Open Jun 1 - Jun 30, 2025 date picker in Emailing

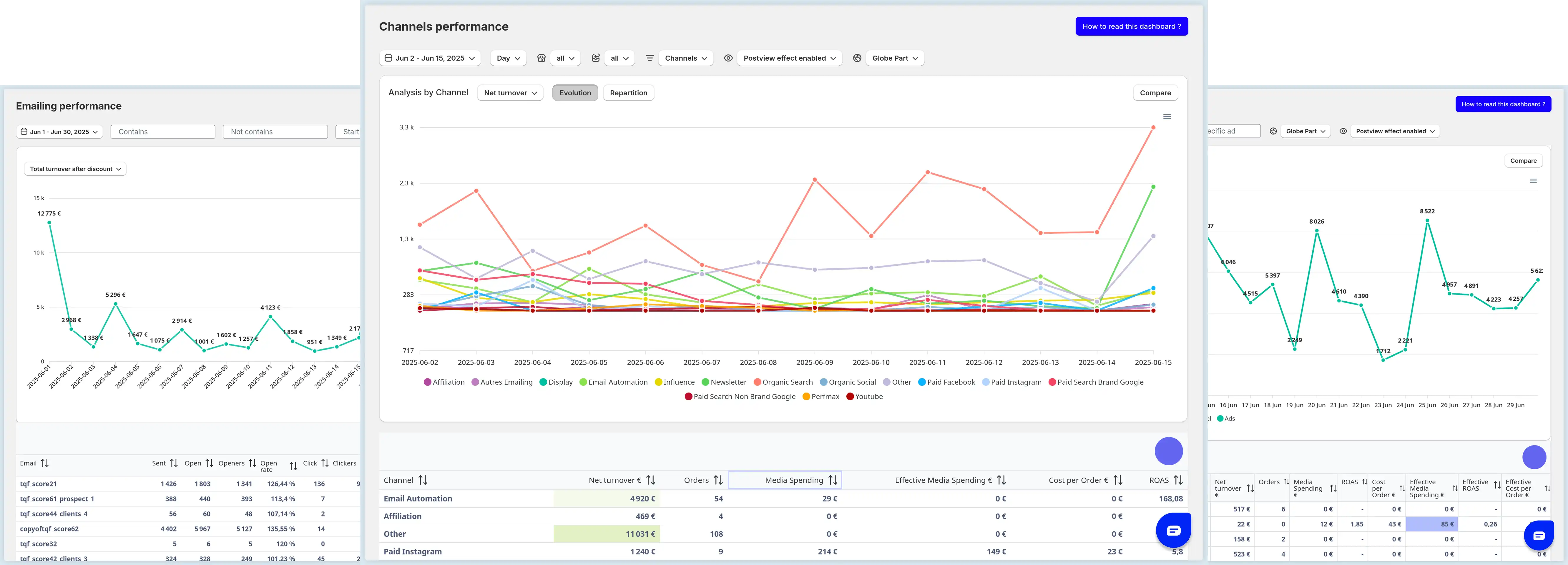point(59,132)
